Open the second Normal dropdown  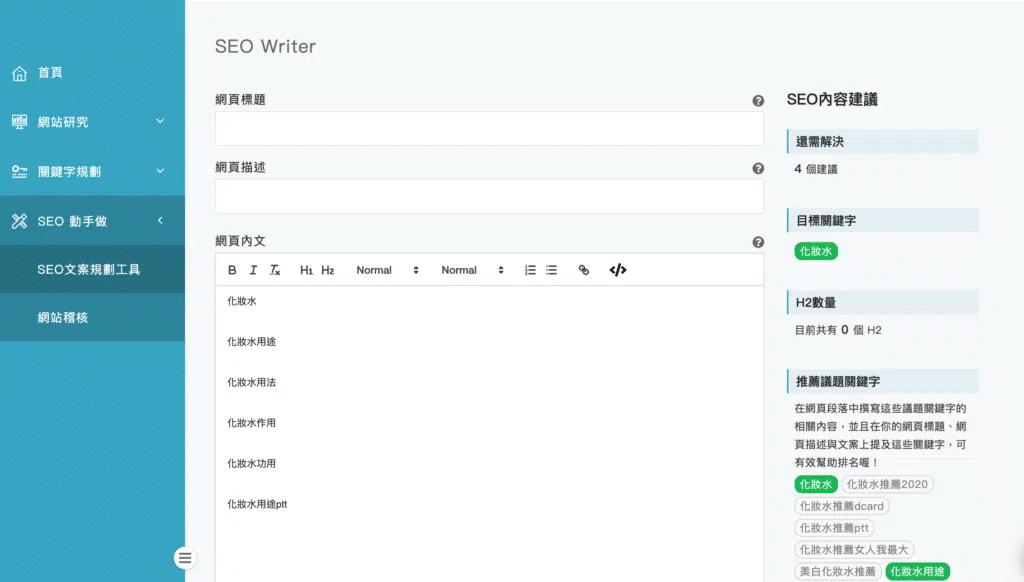click(472, 270)
